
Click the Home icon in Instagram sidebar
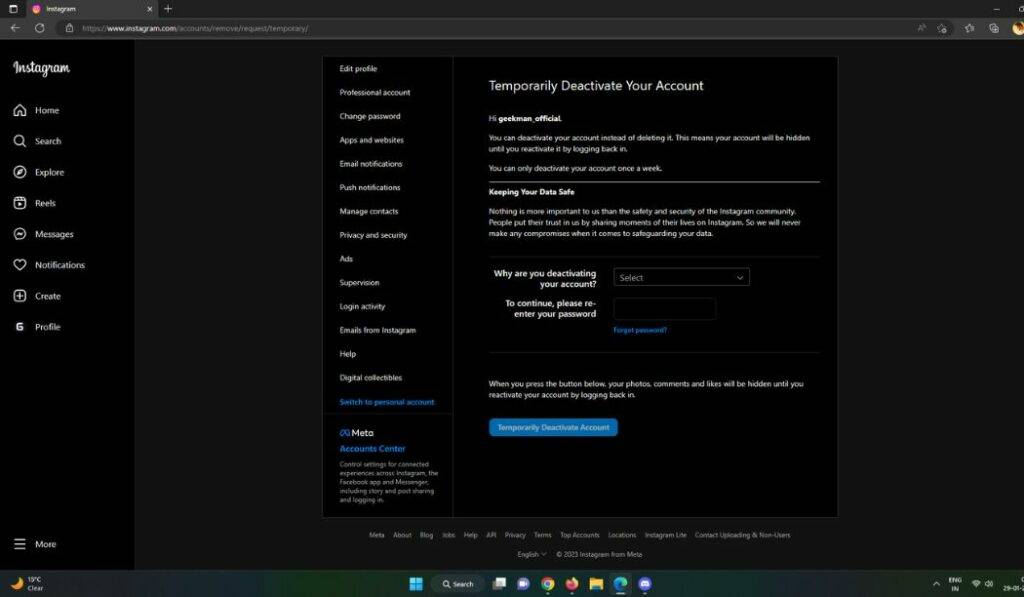(x=20, y=111)
